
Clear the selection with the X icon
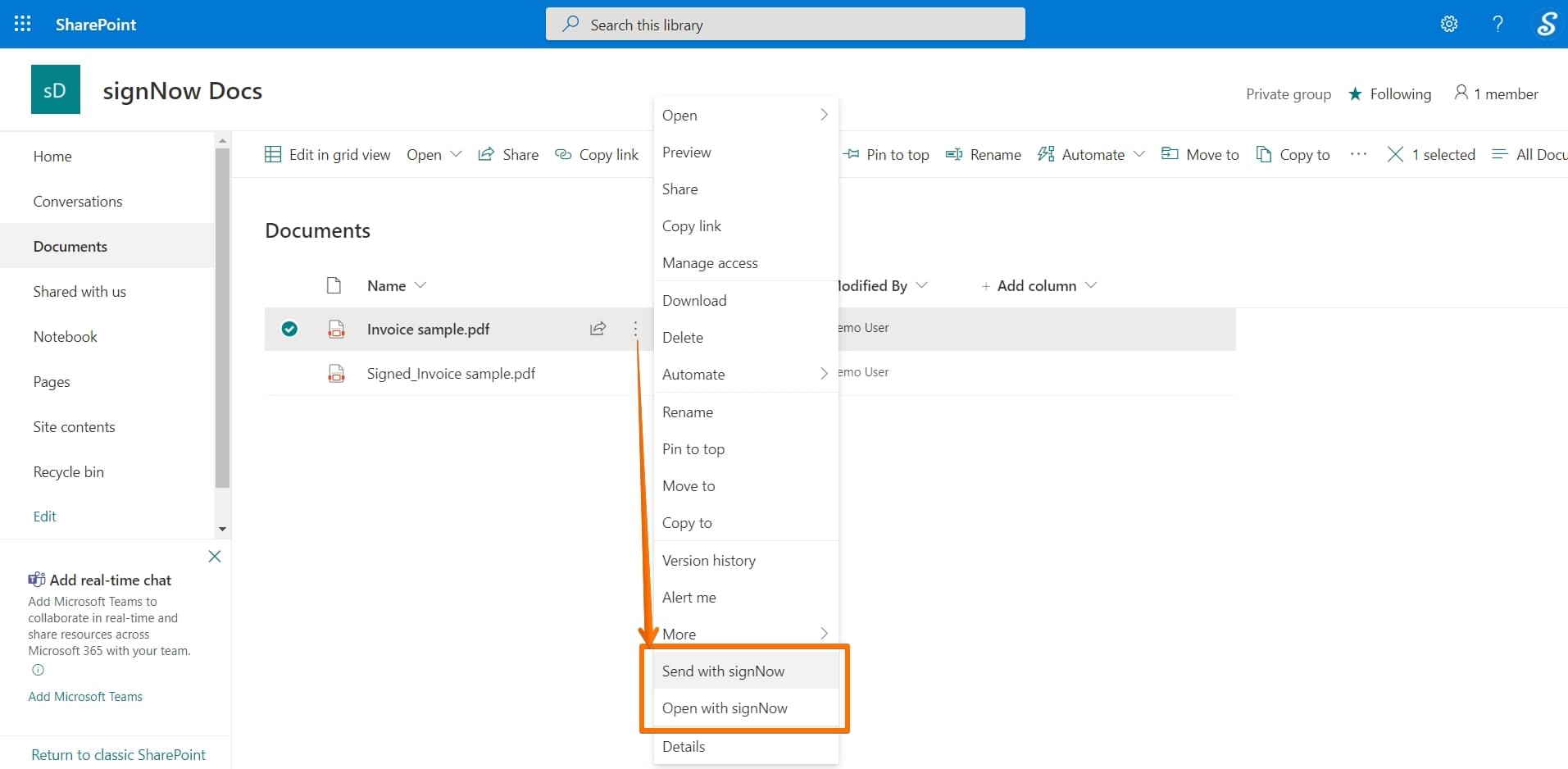point(1395,154)
